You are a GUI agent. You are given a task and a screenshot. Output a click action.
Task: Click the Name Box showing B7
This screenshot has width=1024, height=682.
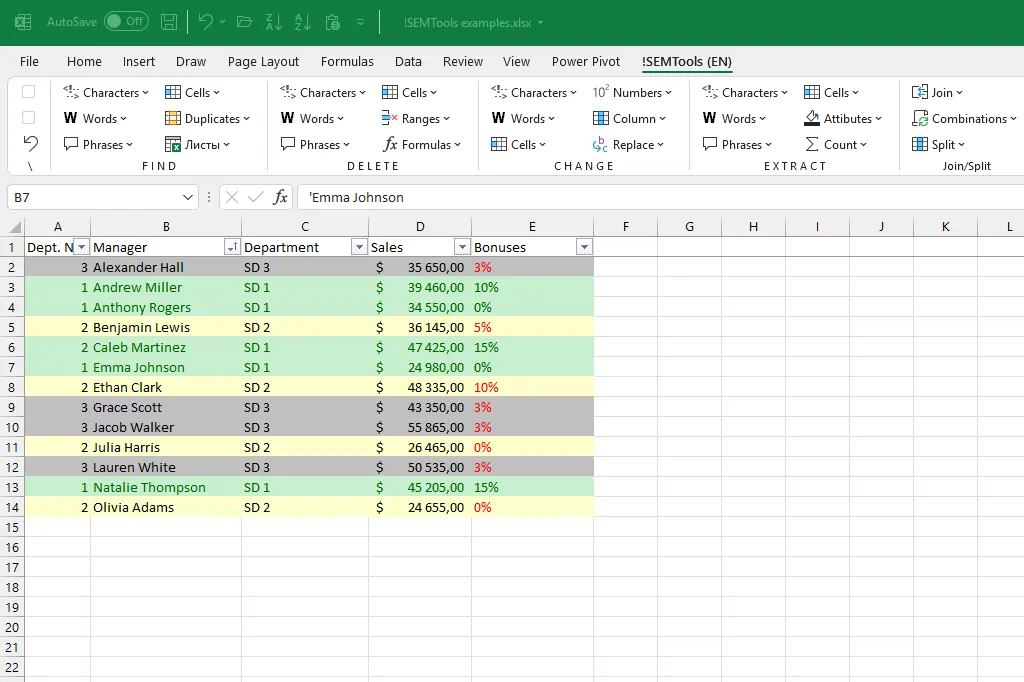point(95,197)
